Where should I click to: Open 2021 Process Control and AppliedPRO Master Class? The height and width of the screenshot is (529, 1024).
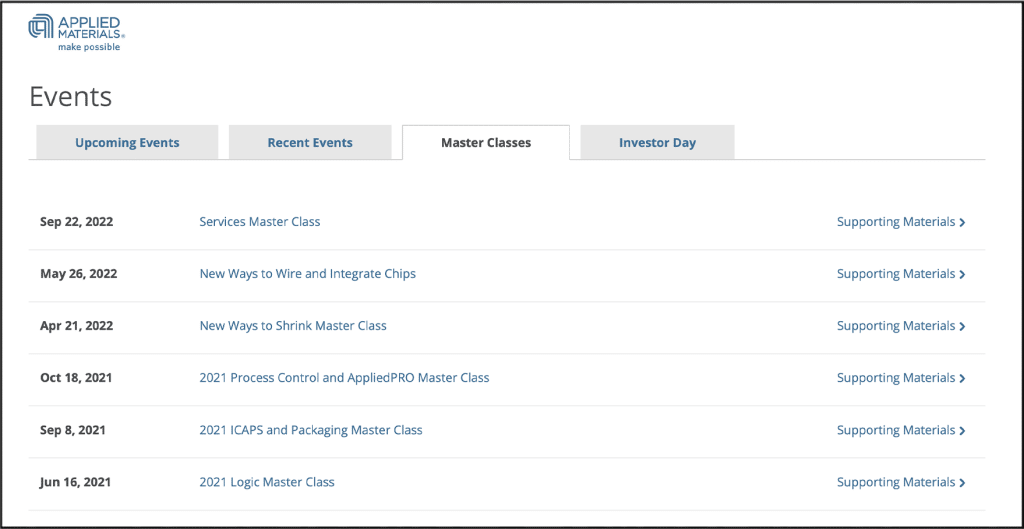344,378
